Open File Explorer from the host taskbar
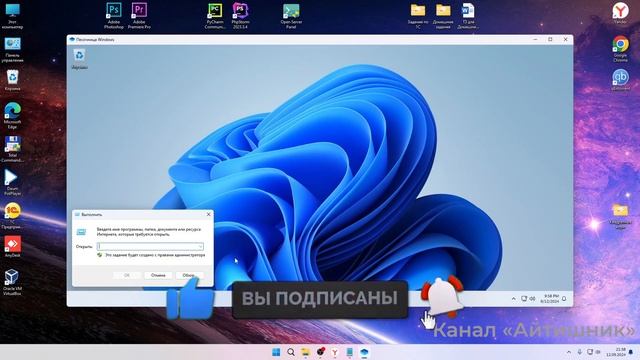 [x=305, y=352]
